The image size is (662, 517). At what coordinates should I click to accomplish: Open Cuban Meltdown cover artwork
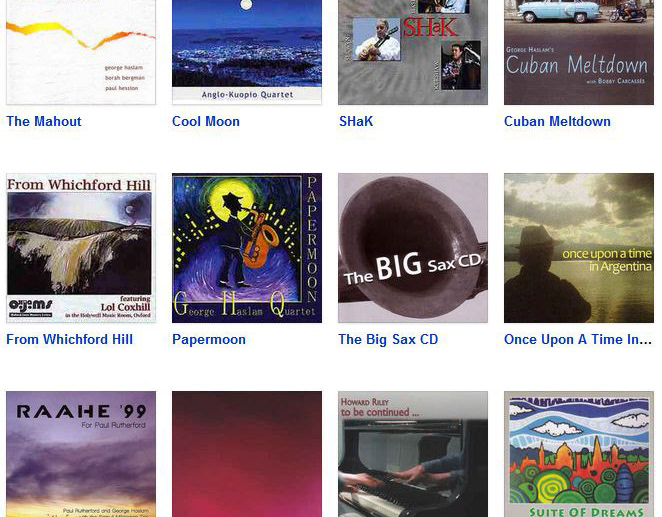[x=579, y=52]
